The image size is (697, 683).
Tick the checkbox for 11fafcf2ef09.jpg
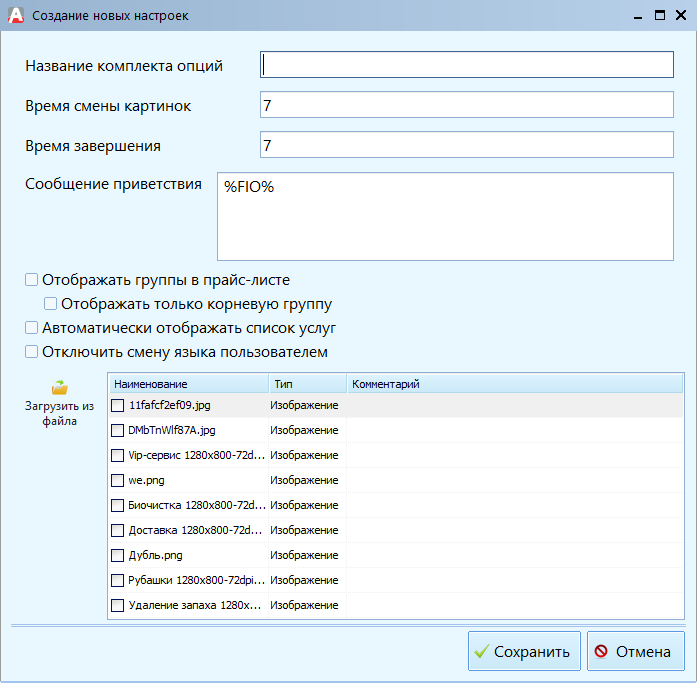(x=118, y=405)
